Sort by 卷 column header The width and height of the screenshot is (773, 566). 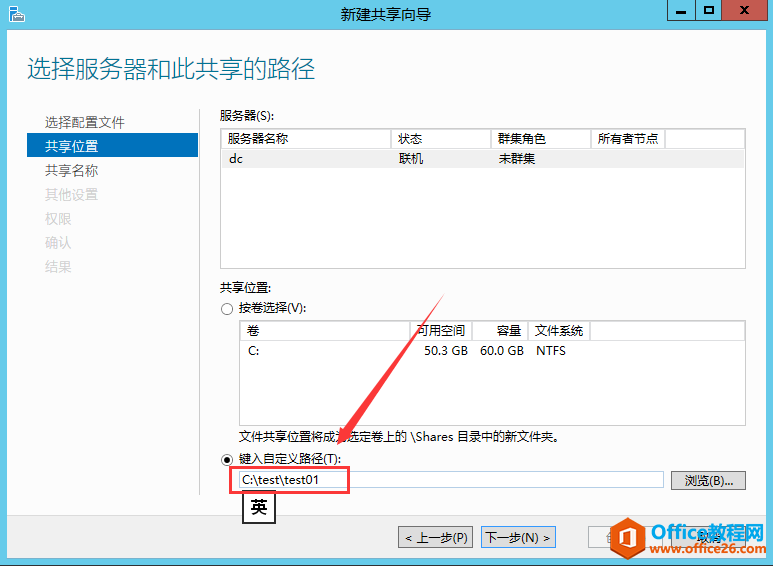coord(325,331)
